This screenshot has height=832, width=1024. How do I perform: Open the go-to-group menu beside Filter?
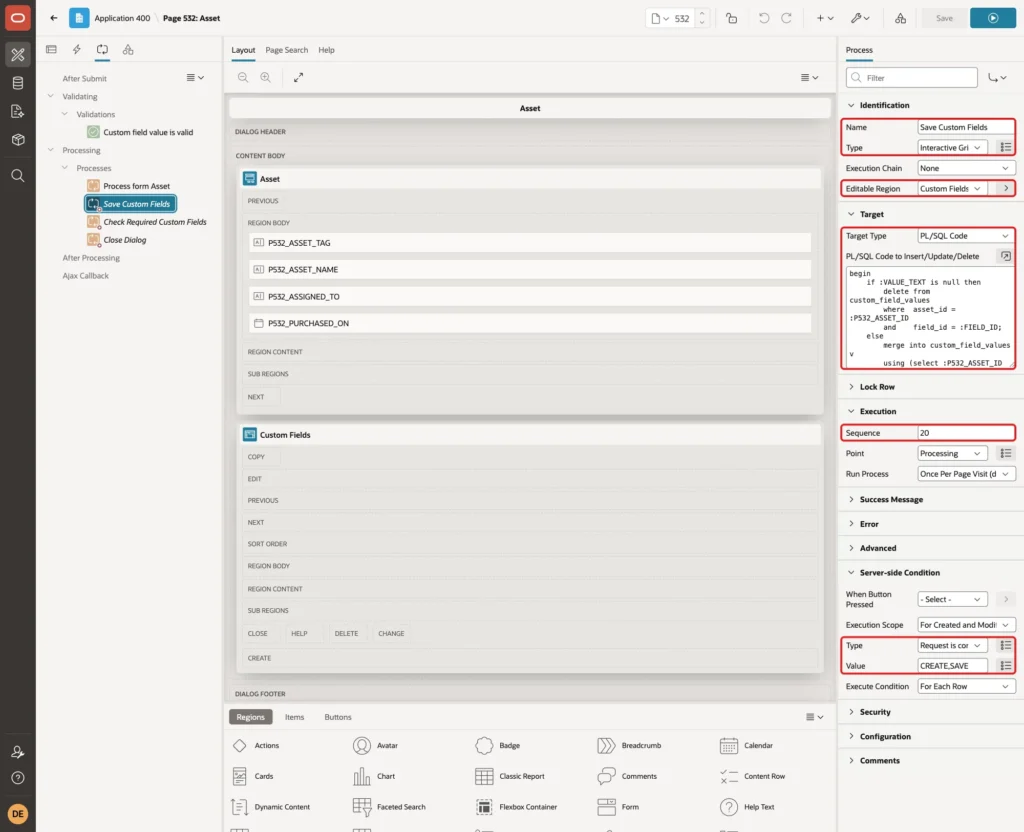tap(997, 78)
